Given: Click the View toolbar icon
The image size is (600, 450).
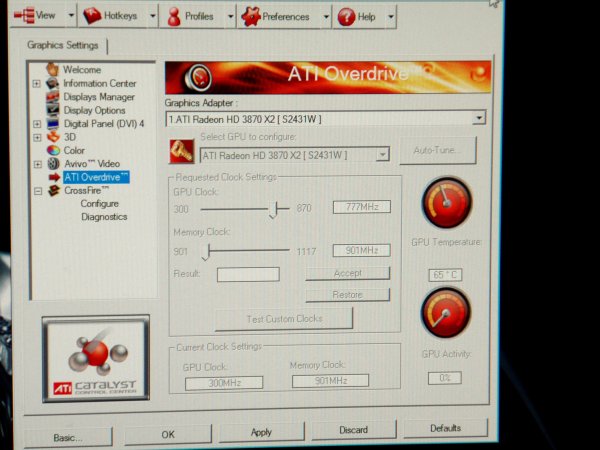Looking at the screenshot, I should pyautogui.click(x=24, y=15).
